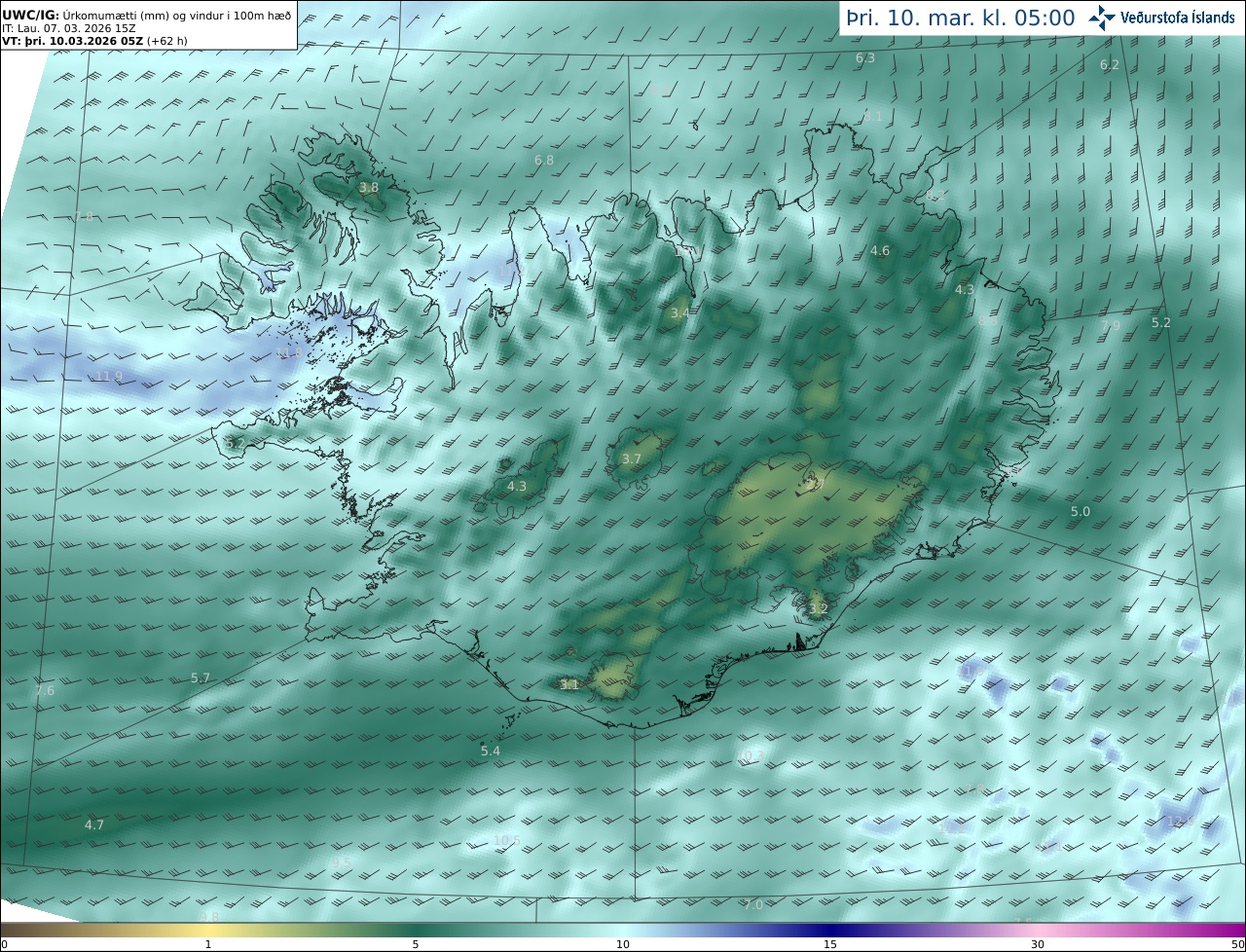Screen dimensions: 1246x952
Task: Click the map value 7.8
Action: pos(84,217)
